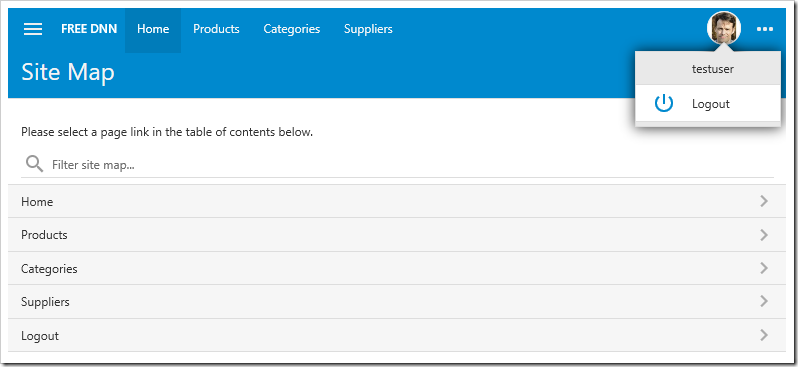Image resolution: width=798 pixels, height=367 pixels.
Task: Select the Home tab in the top bar
Action: pyautogui.click(x=153, y=30)
